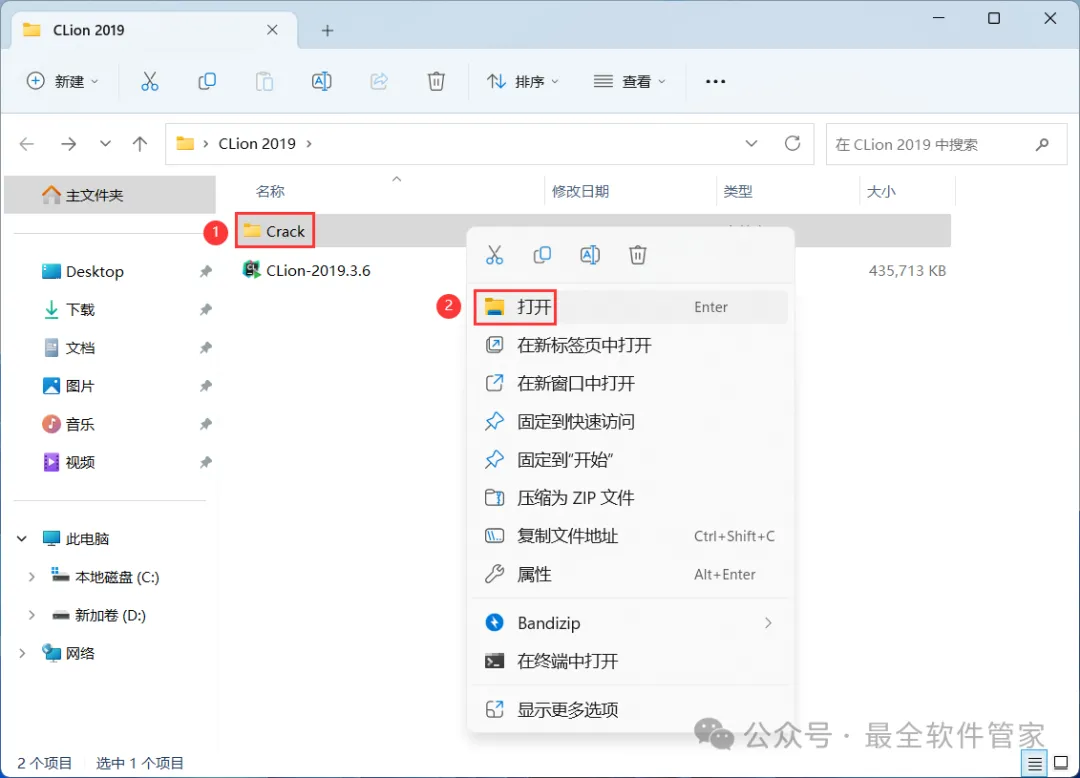Choose 在新标签页中打开
Viewport: 1080px width, 778px height.
[x=630, y=345]
